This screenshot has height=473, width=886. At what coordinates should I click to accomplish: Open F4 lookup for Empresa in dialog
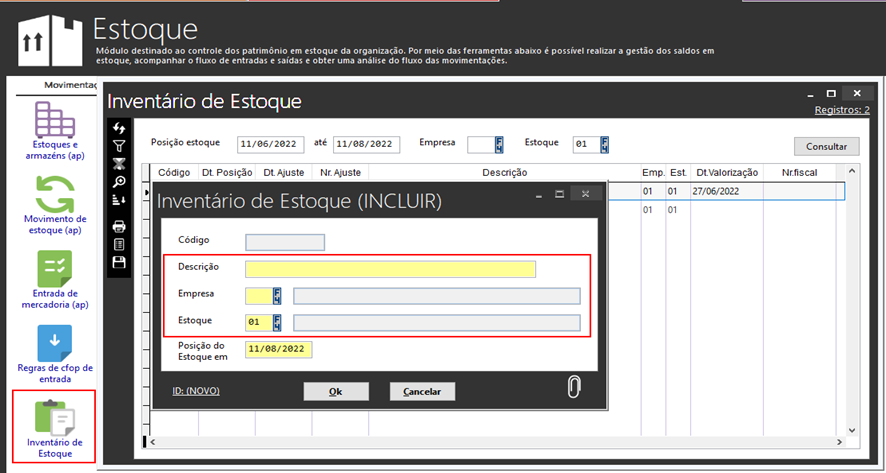pos(277,295)
